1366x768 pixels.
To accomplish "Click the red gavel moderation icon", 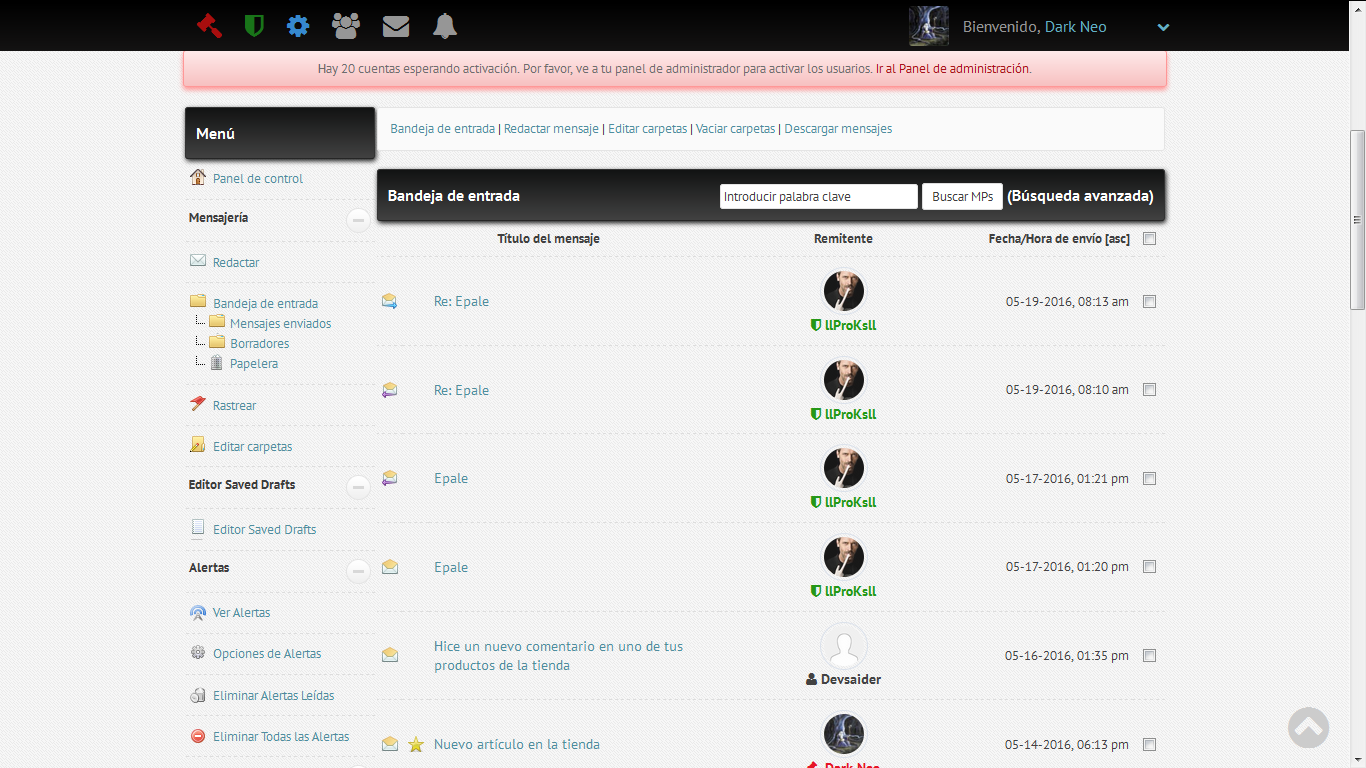I will pos(209,26).
